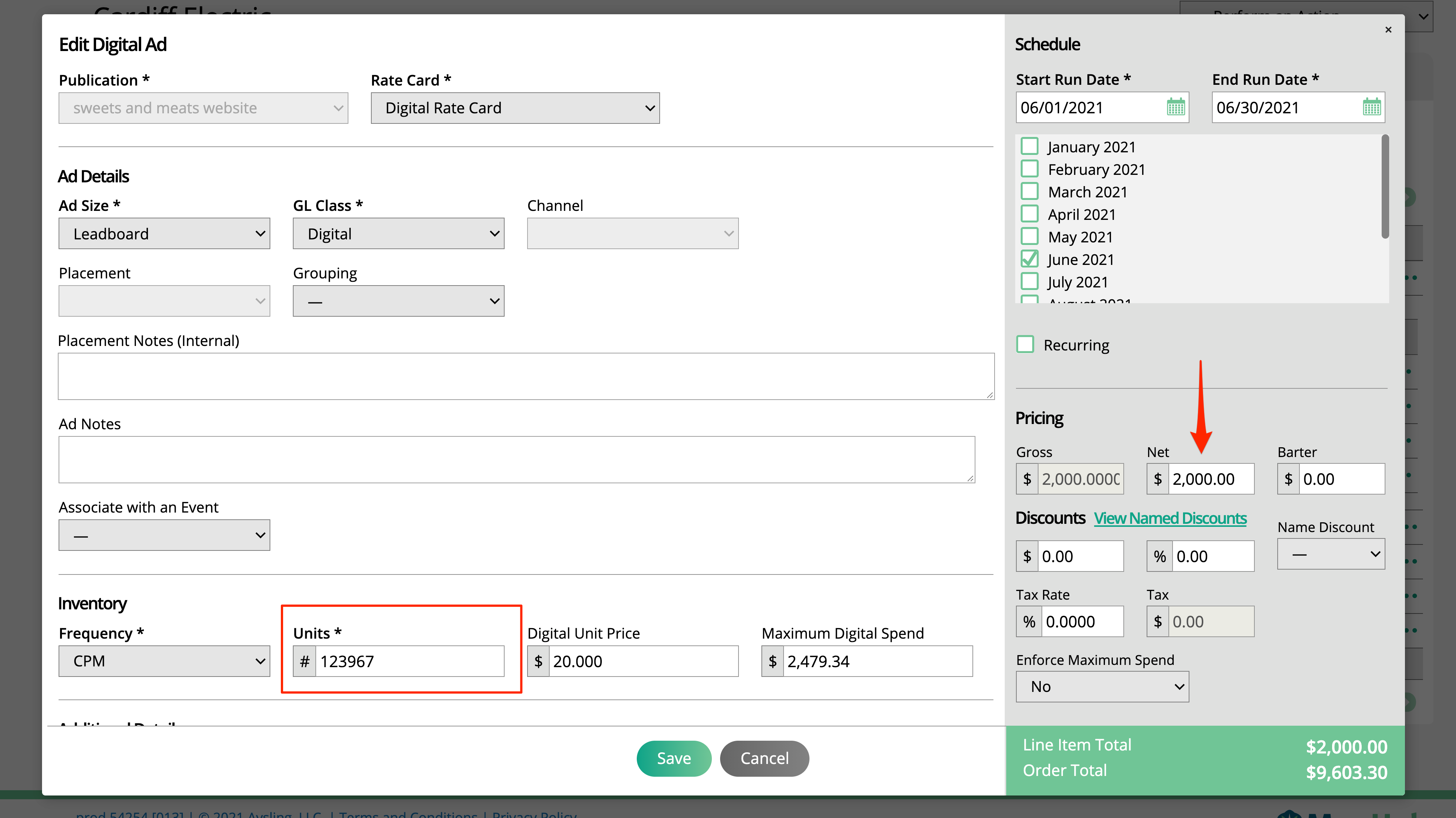1456x818 pixels.
Task: Open the Enforce Maximum Spend dropdown
Action: [1102, 687]
